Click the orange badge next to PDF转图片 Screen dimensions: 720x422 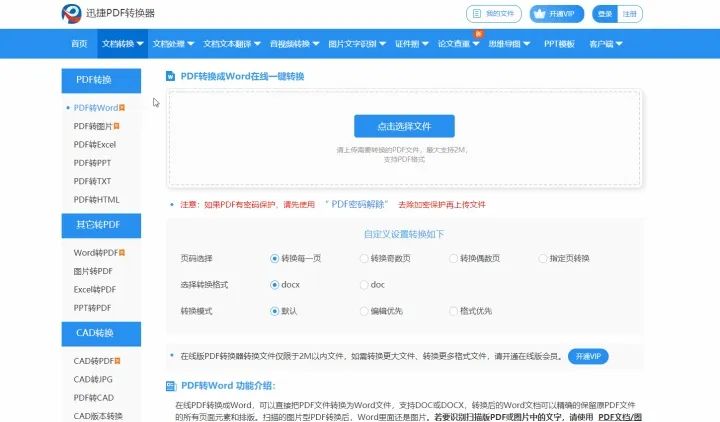pos(117,126)
